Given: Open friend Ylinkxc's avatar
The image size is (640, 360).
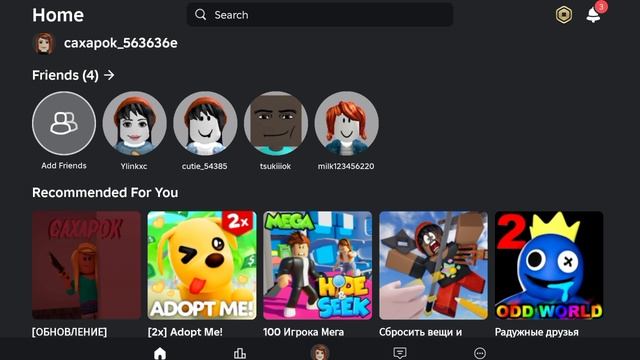Looking at the screenshot, I should 134,123.
